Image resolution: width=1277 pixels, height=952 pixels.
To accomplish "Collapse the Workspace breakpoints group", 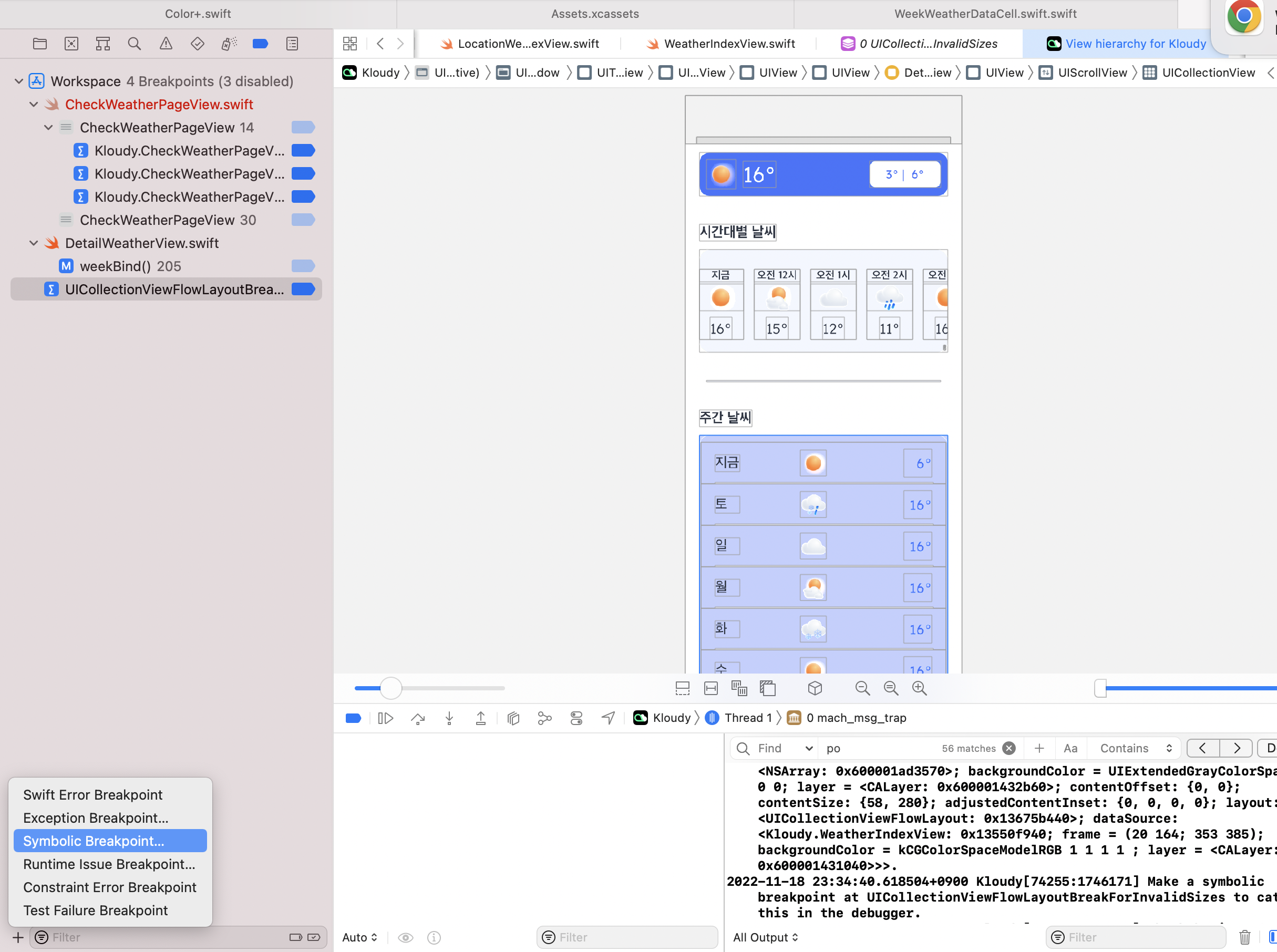I will tap(19, 81).
